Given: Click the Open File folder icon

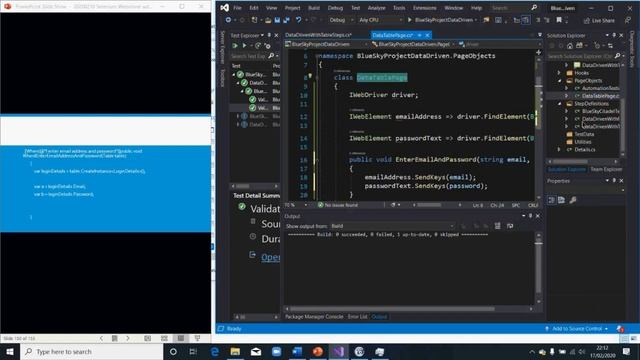Looking at the screenshot, I should [268, 20].
